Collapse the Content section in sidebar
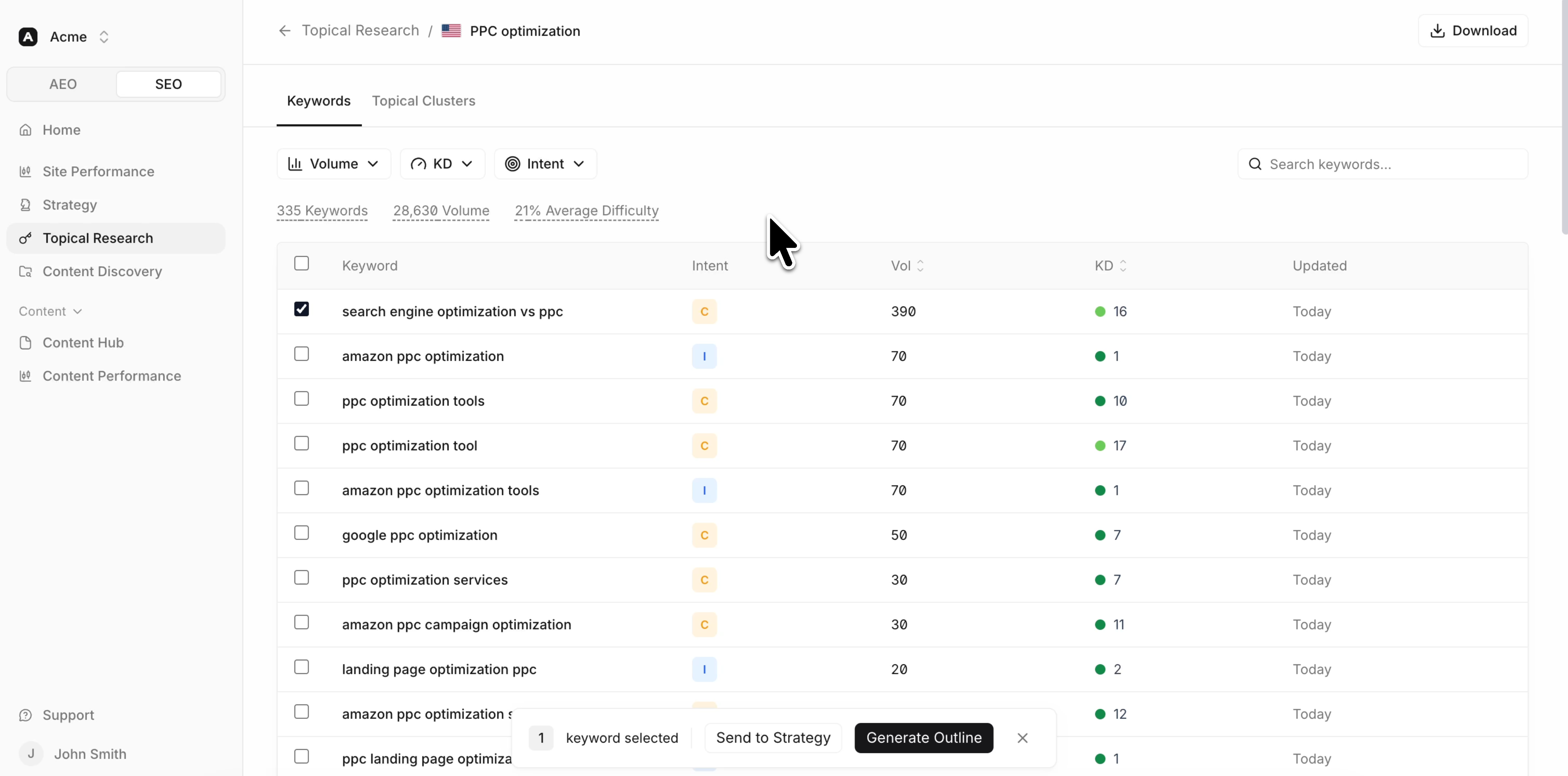 (51, 311)
